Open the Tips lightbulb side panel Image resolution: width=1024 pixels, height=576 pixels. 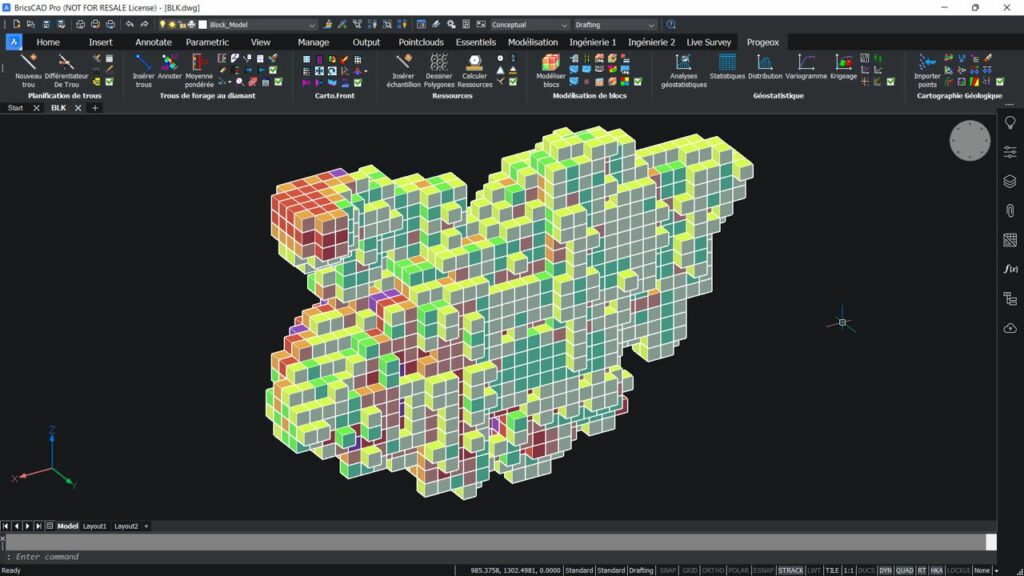[1010, 123]
